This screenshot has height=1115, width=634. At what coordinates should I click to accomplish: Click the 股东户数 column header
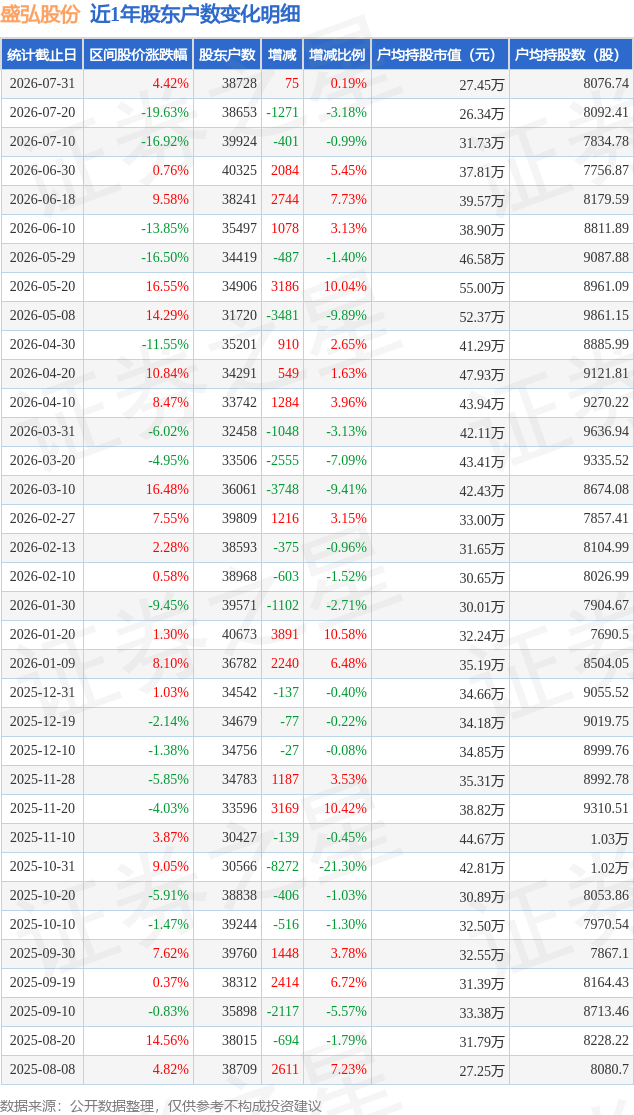click(x=227, y=55)
